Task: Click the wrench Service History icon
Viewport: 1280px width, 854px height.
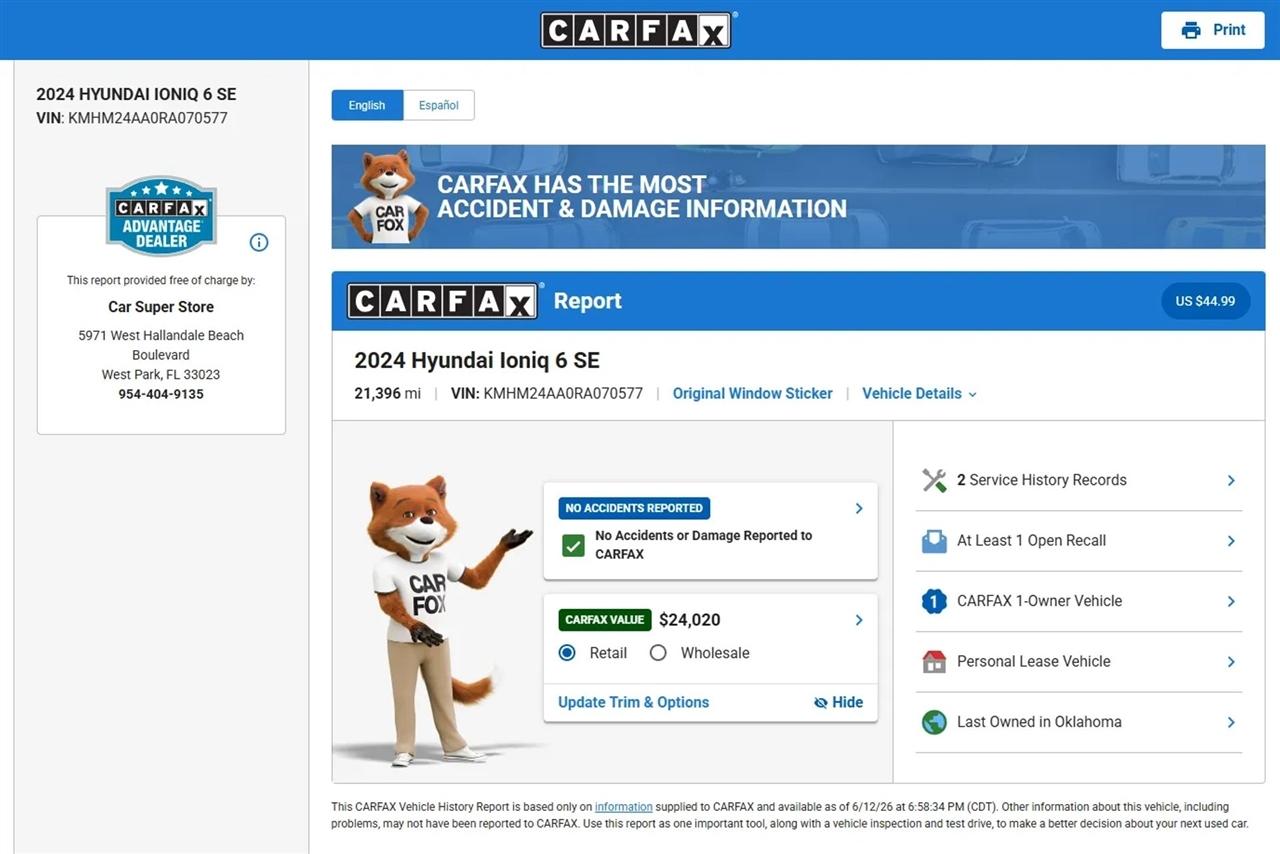Action: pos(934,480)
